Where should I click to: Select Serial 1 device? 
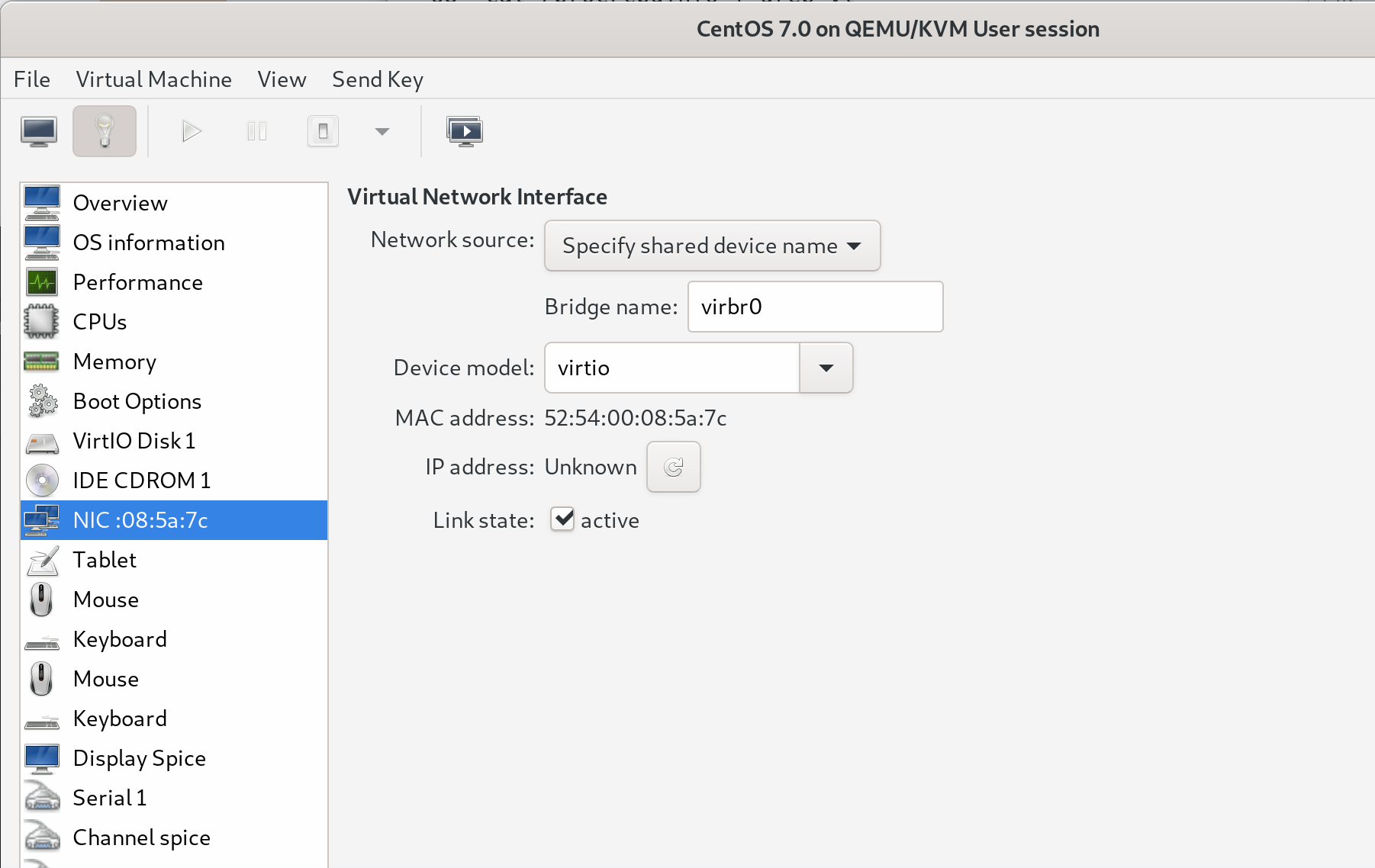coord(174,798)
